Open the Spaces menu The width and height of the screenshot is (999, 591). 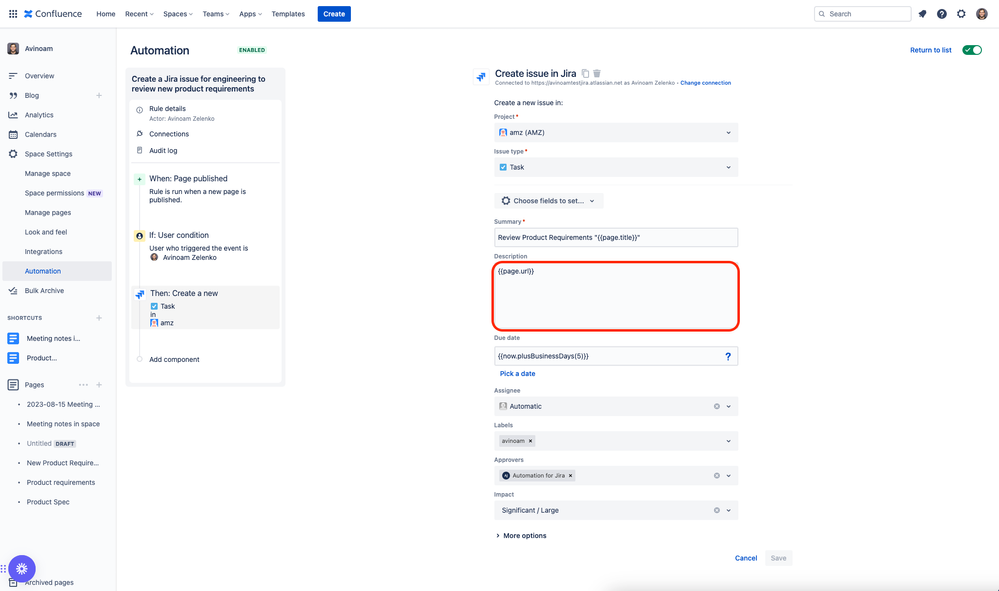pyautogui.click(x=178, y=14)
